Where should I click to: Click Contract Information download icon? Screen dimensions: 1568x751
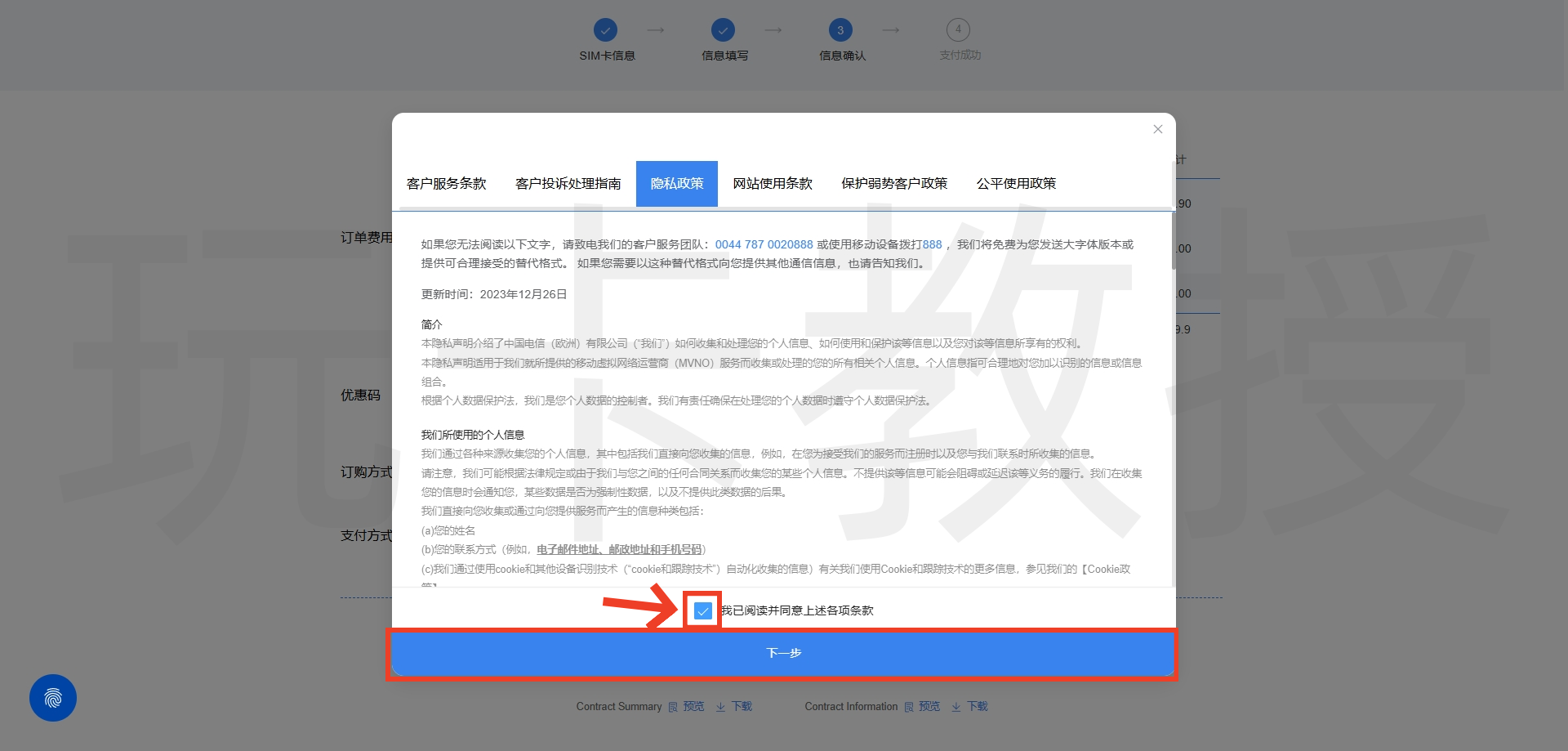(x=955, y=707)
